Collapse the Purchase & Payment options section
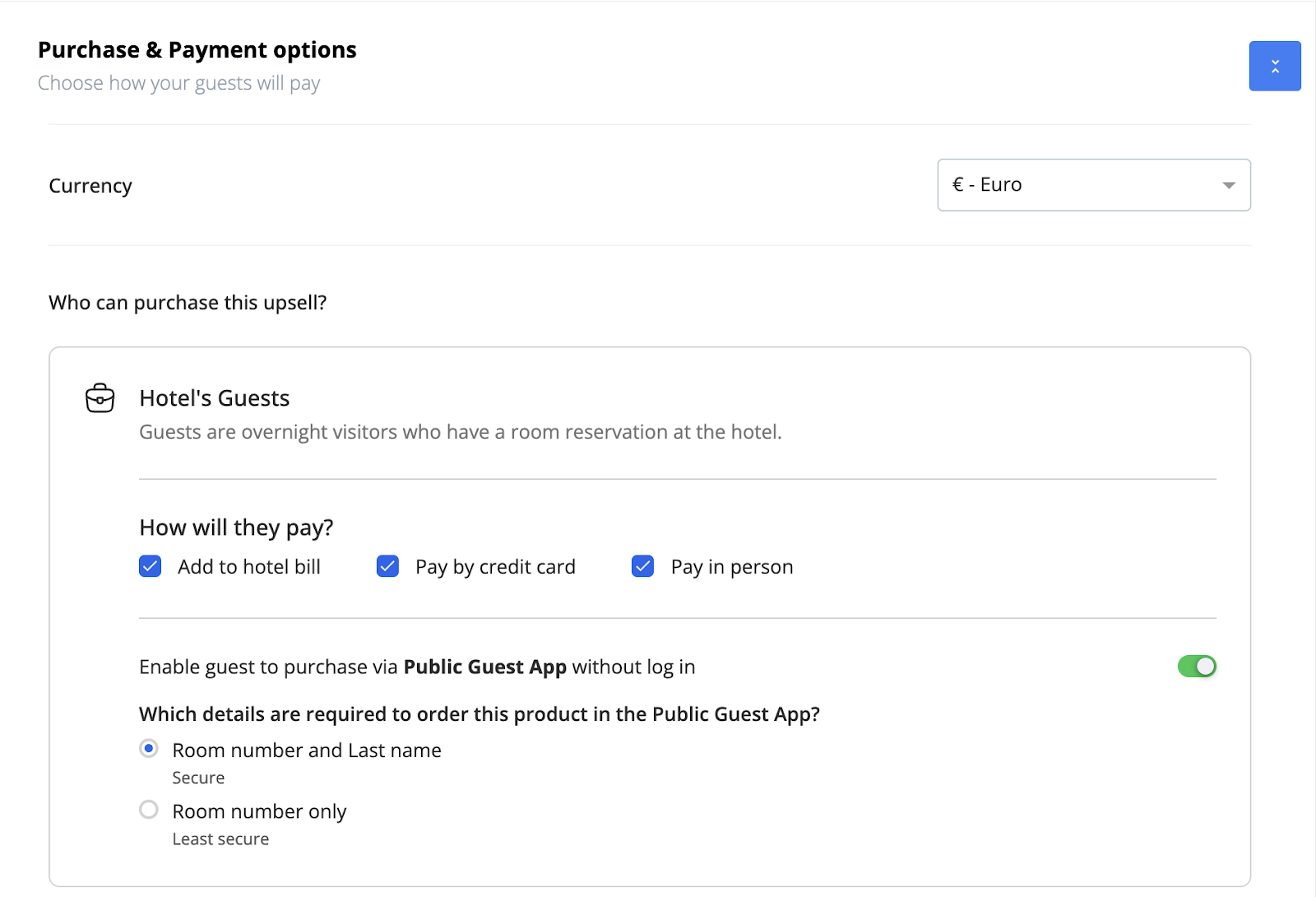This screenshot has width=1316, height=897. [x=1274, y=66]
